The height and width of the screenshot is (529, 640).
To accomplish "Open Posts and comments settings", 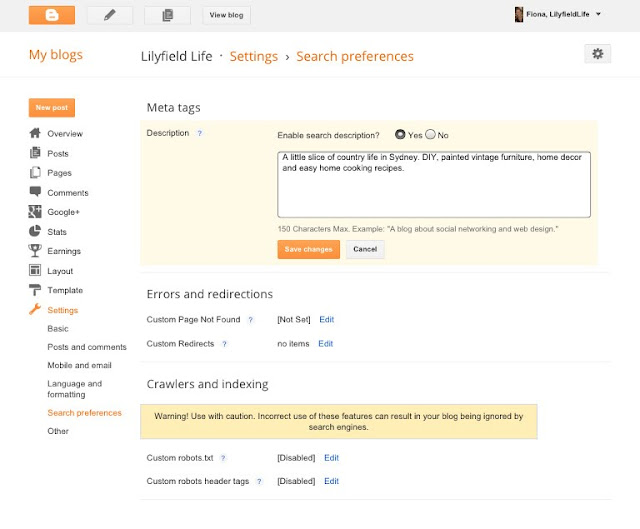I will tap(87, 347).
